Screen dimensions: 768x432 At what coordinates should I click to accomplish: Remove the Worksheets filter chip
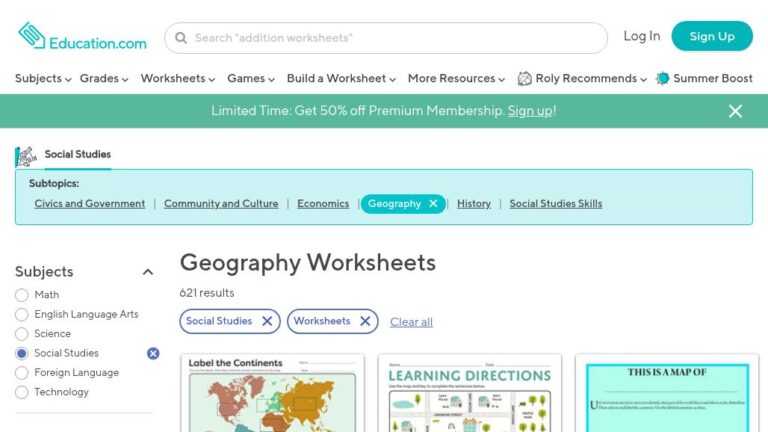365,321
